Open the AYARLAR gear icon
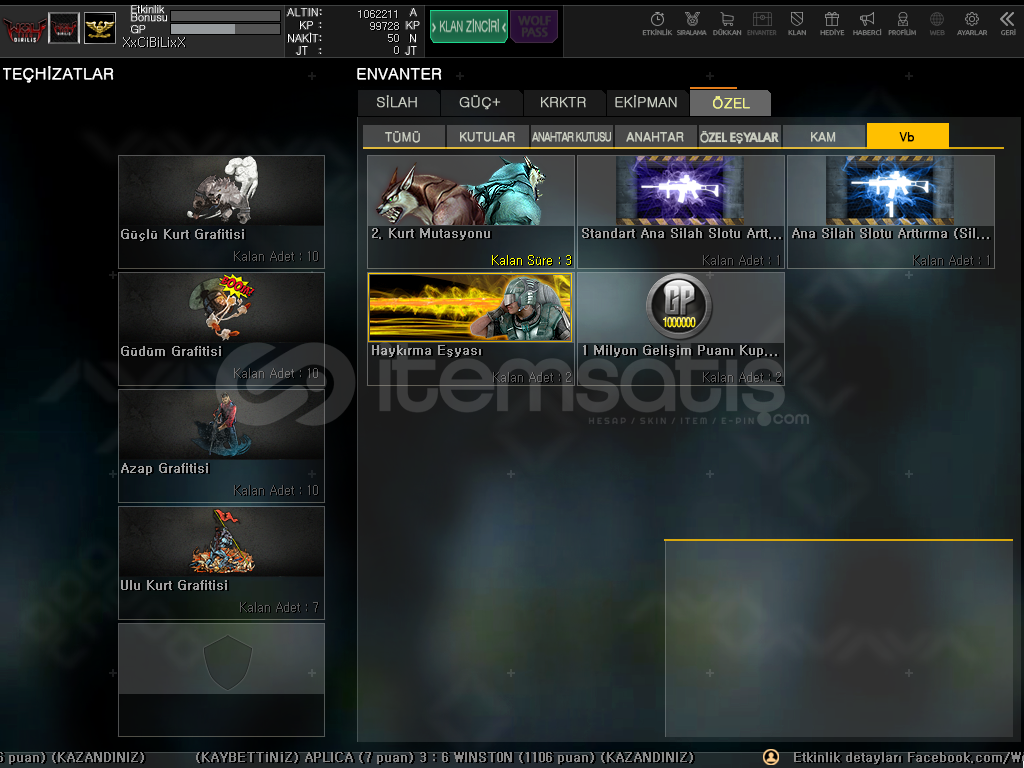Image resolution: width=1024 pixels, height=768 pixels. coord(972,24)
